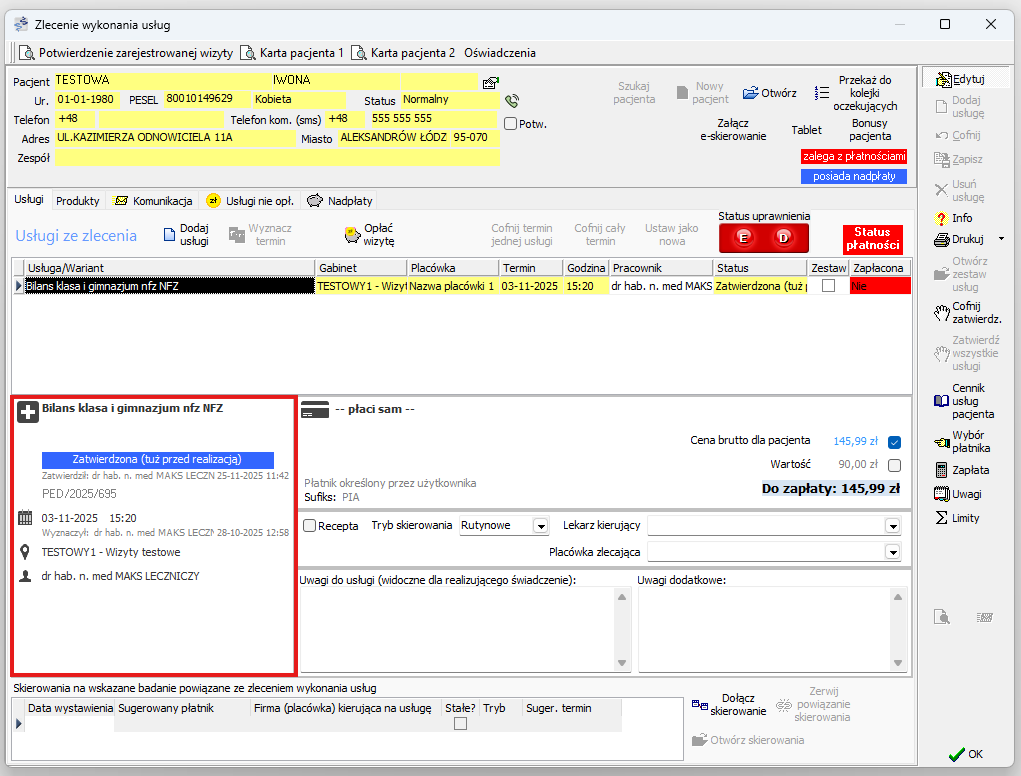
Task: Click the OK button
Action: [966, 754]
